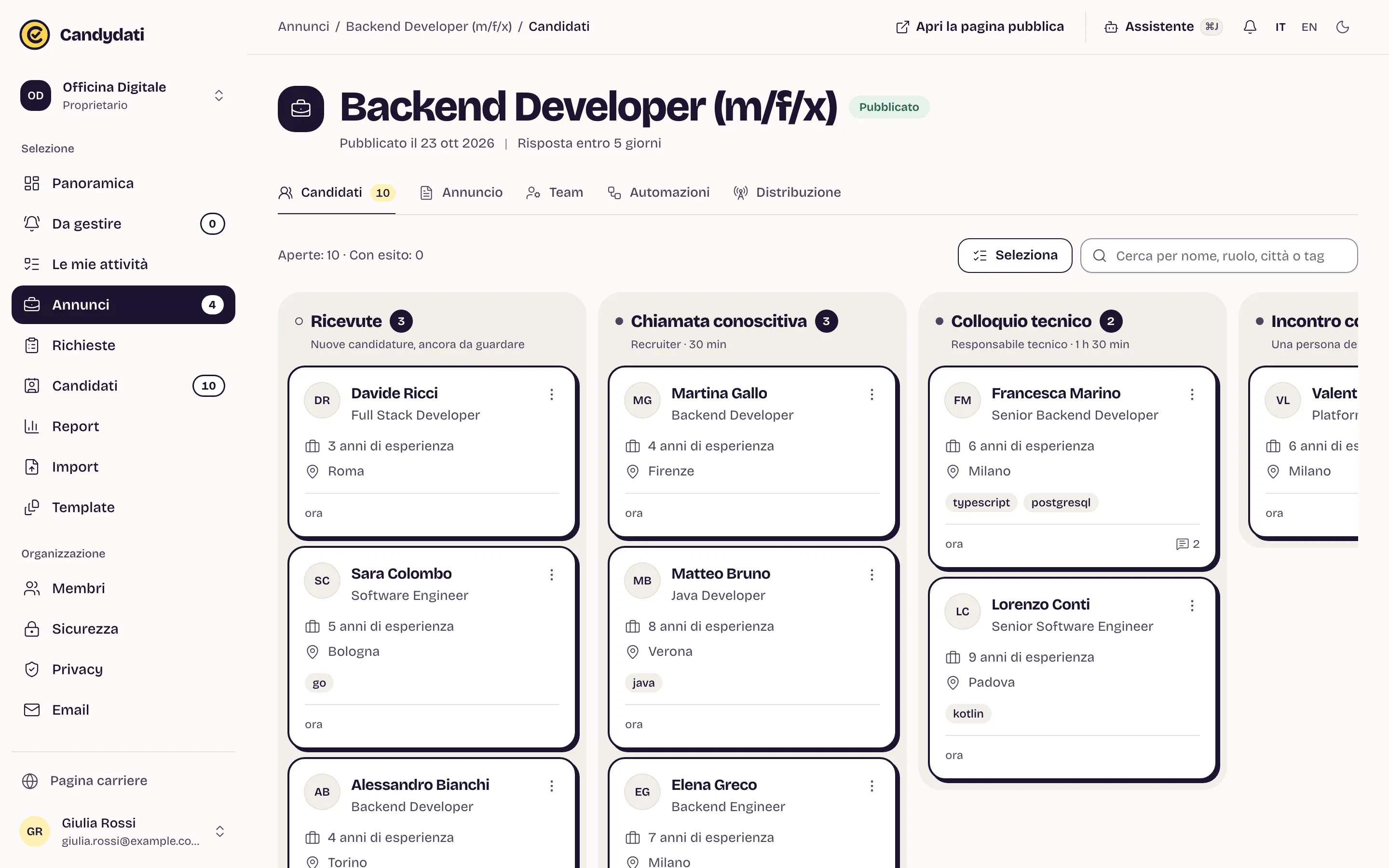Open Candidati in sidebar
The width and height of the screenshot is (1389, 868).
coord(123,386)
